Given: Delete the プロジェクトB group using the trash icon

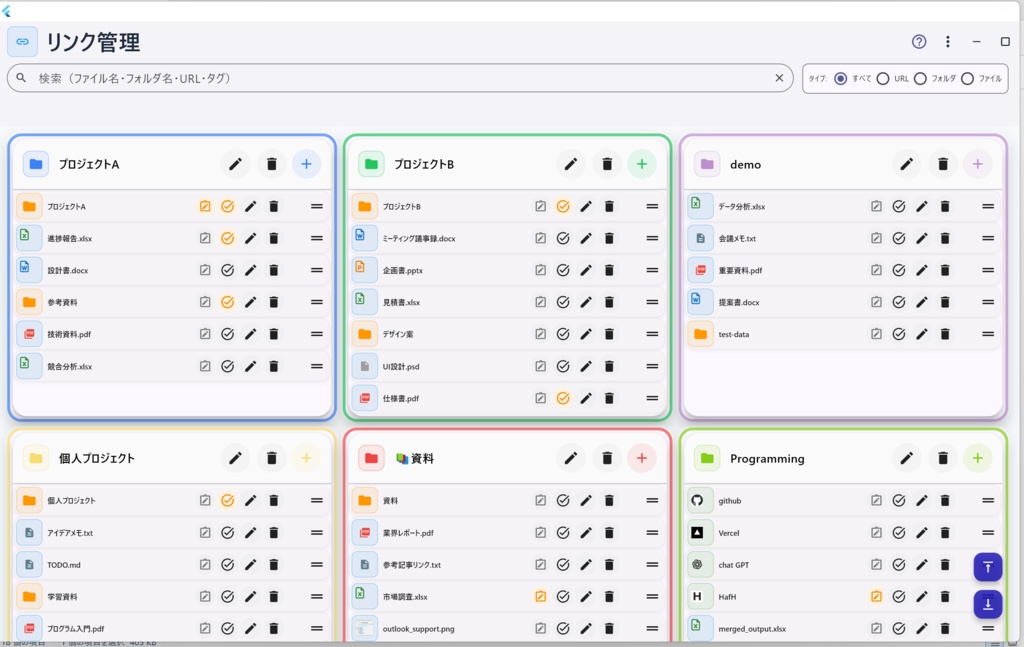Looking at the screenshot, I should 607,163.
